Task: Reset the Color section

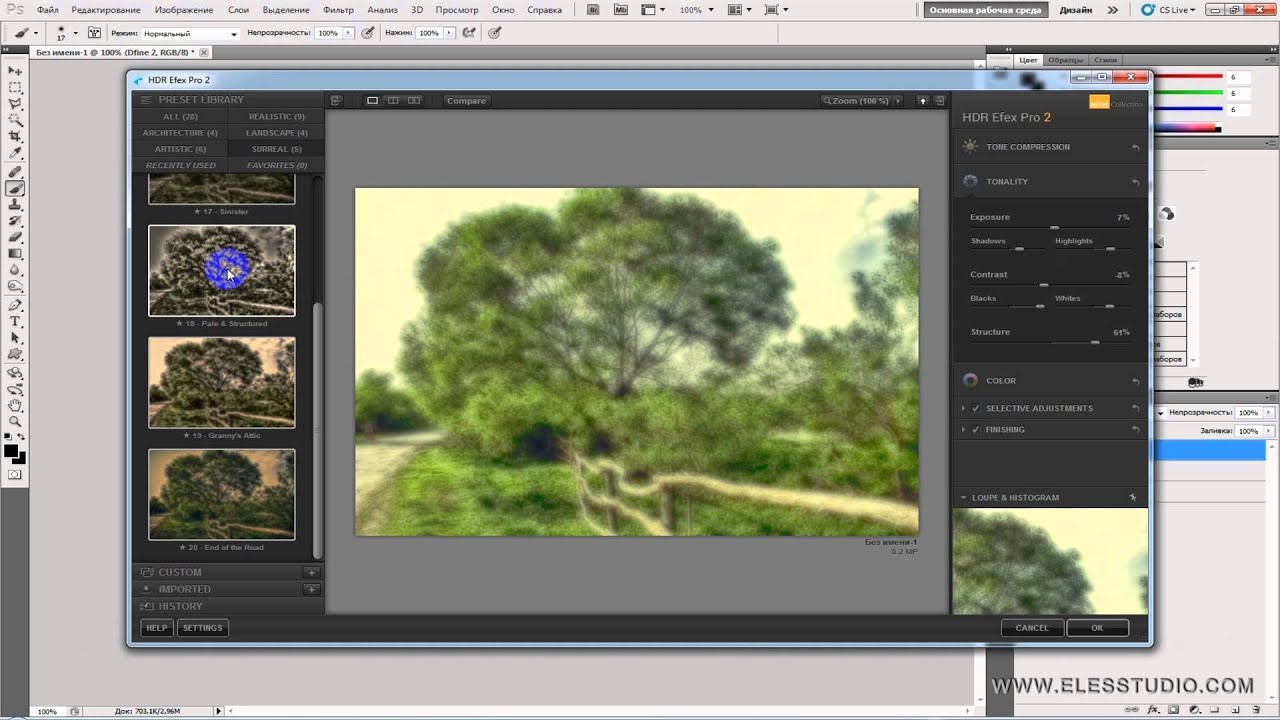Action: [x=1135, y=381]
